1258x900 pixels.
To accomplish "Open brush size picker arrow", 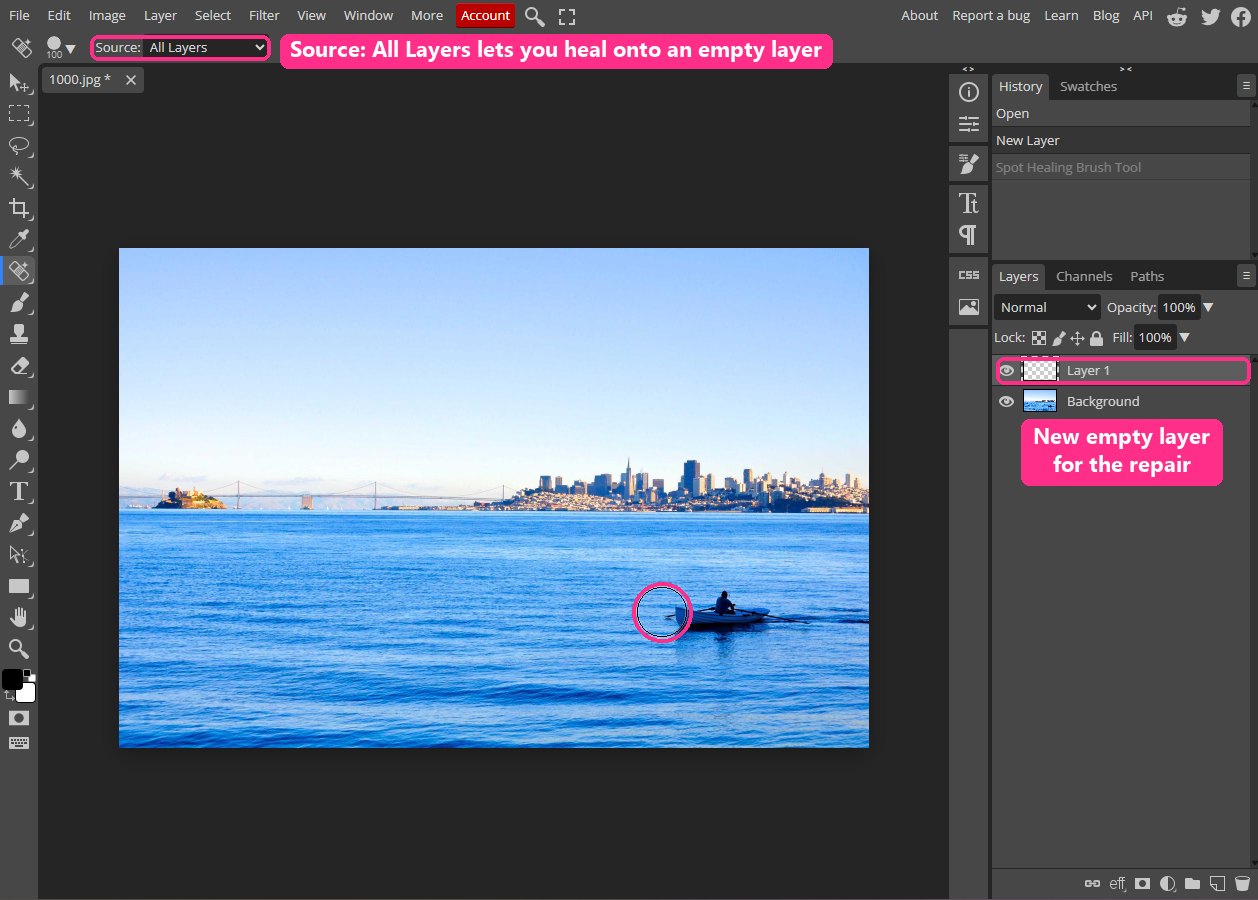I will pos(70,48).
